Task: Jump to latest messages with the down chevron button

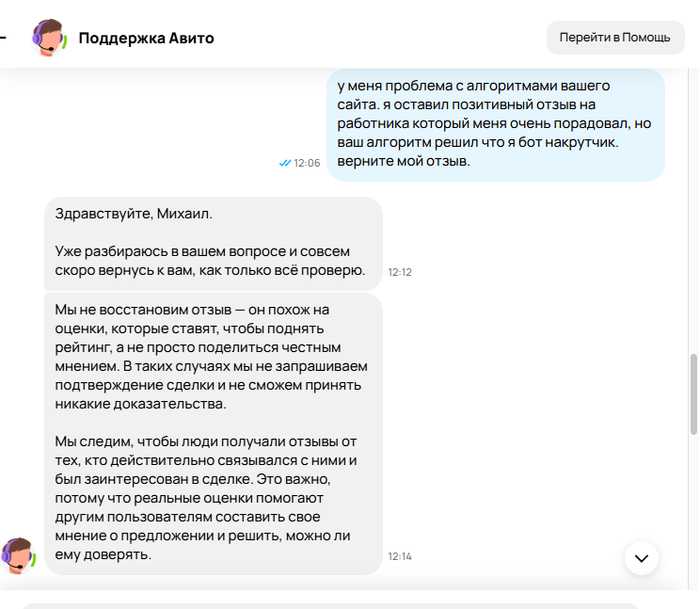Action: [642, 558]
